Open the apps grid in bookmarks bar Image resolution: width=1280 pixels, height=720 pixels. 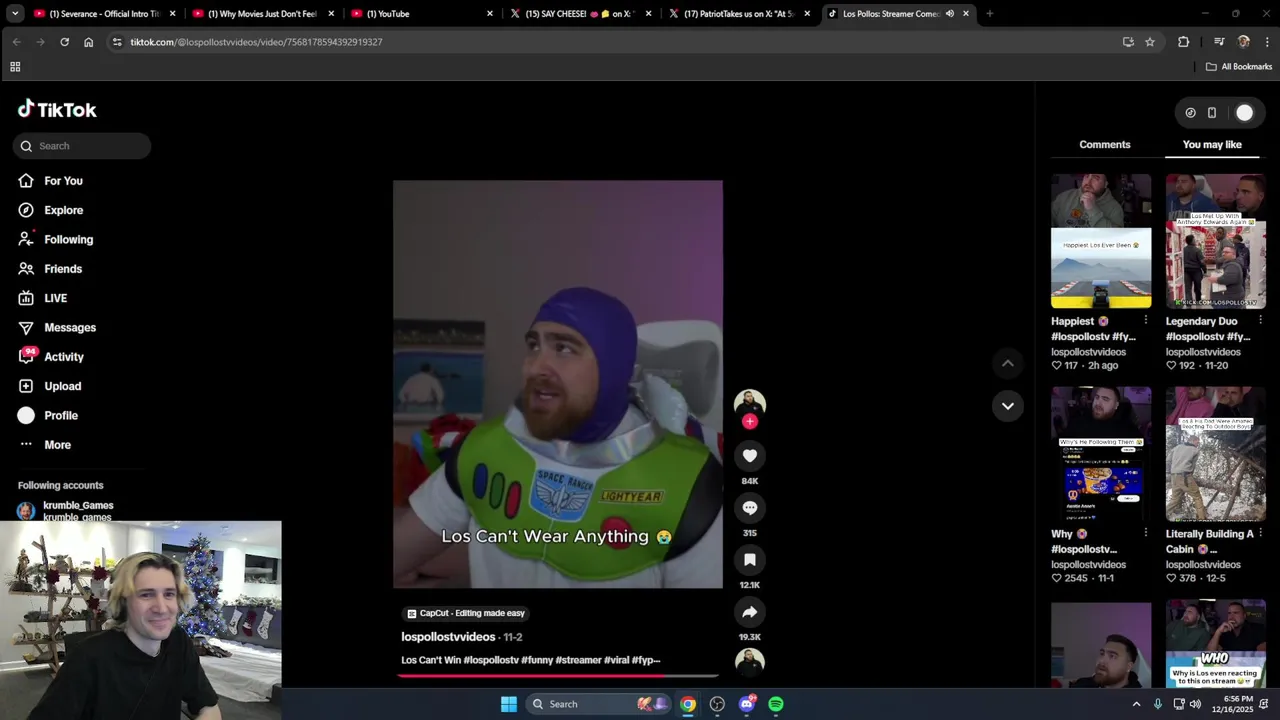pyautogui.click(x=15, y=67)
